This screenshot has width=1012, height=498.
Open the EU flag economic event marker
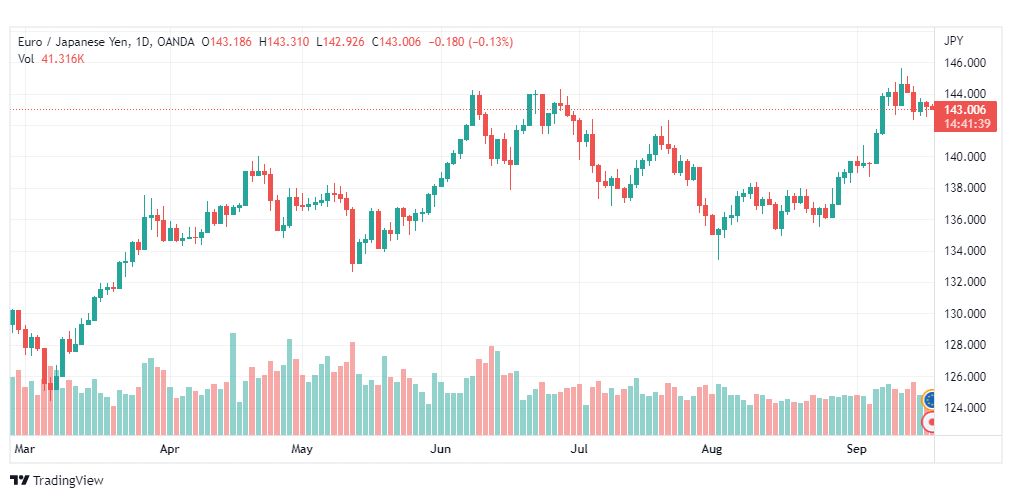pyautogui.click(x=929, y=400)
